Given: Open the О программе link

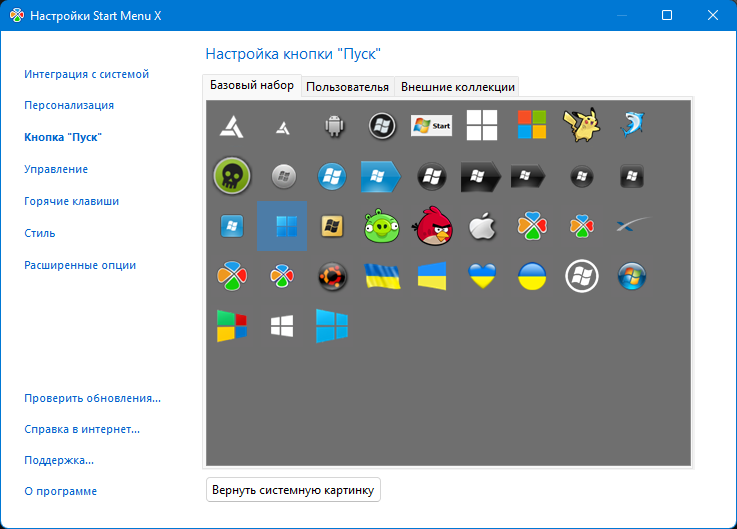Looking at the screenshot, I should pyautogui.click(x=60, y=491).
